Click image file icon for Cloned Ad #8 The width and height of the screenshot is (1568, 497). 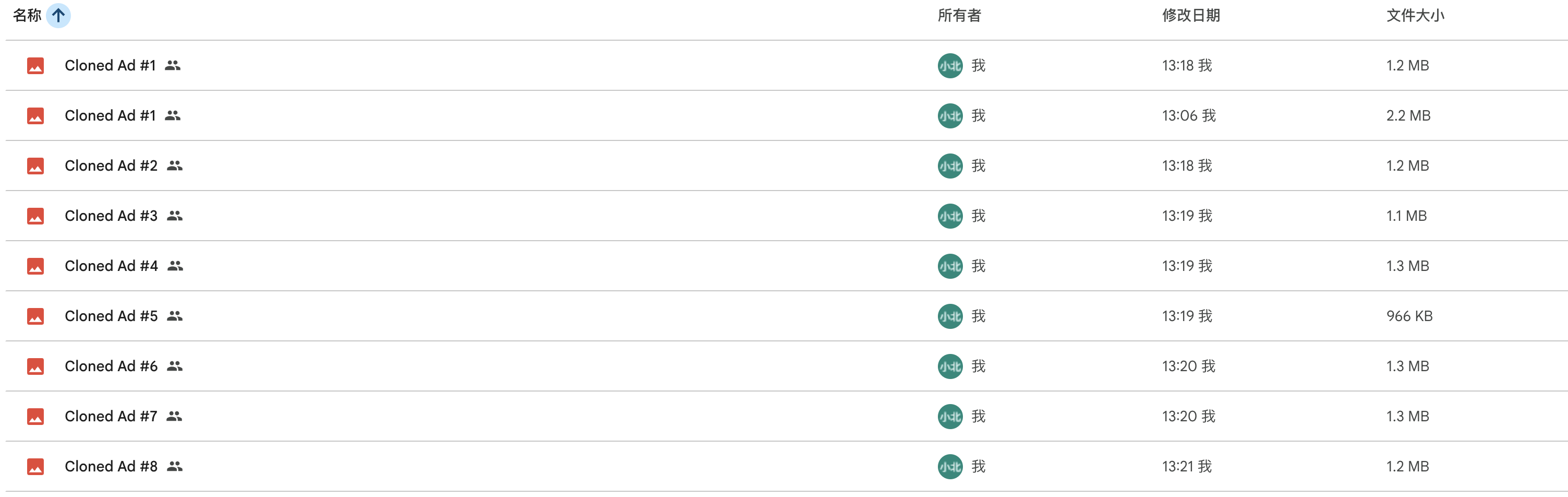[x=35, y=467]
